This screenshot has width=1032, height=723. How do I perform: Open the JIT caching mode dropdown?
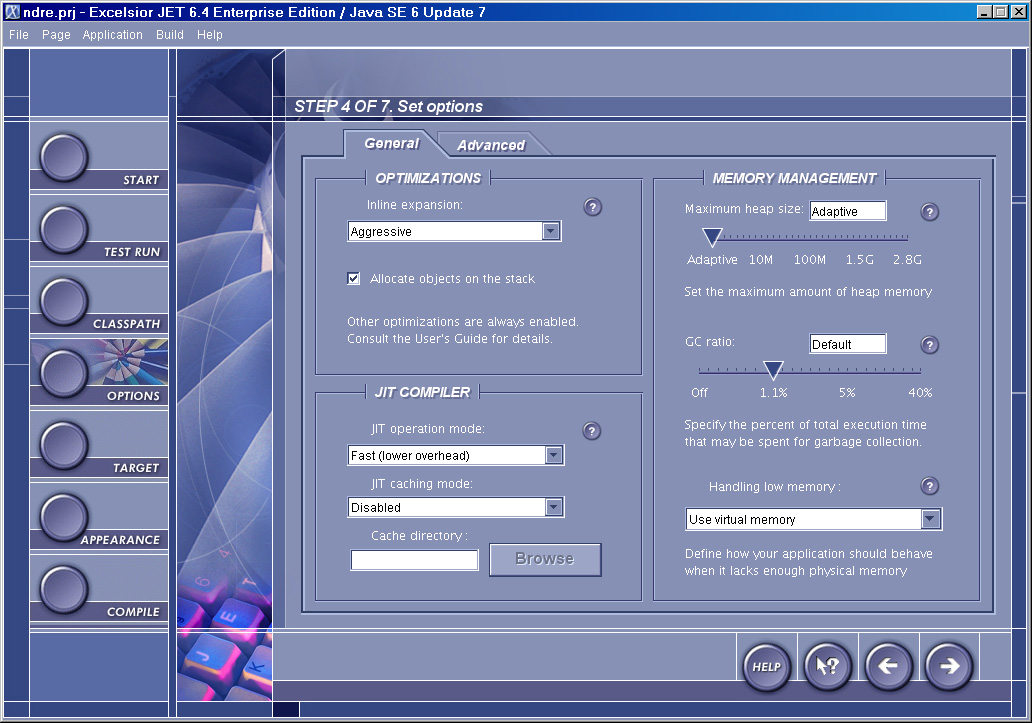(x=554, y=507)
